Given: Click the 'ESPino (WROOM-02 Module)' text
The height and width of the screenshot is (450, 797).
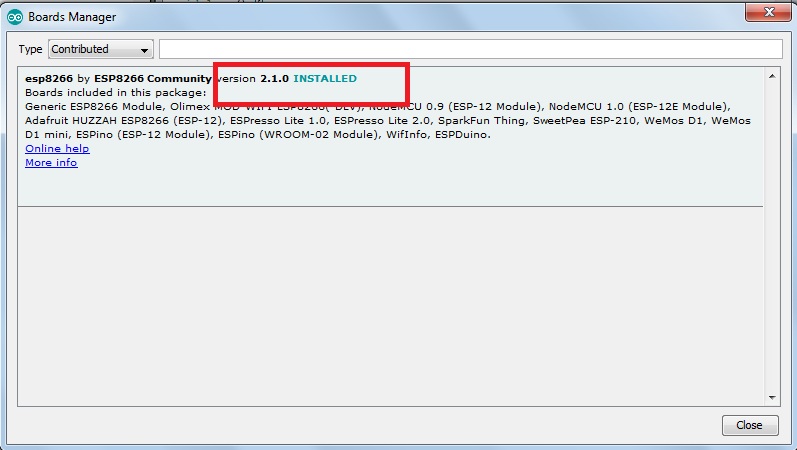Looking at the screenshot, I should tap(298, 135).
